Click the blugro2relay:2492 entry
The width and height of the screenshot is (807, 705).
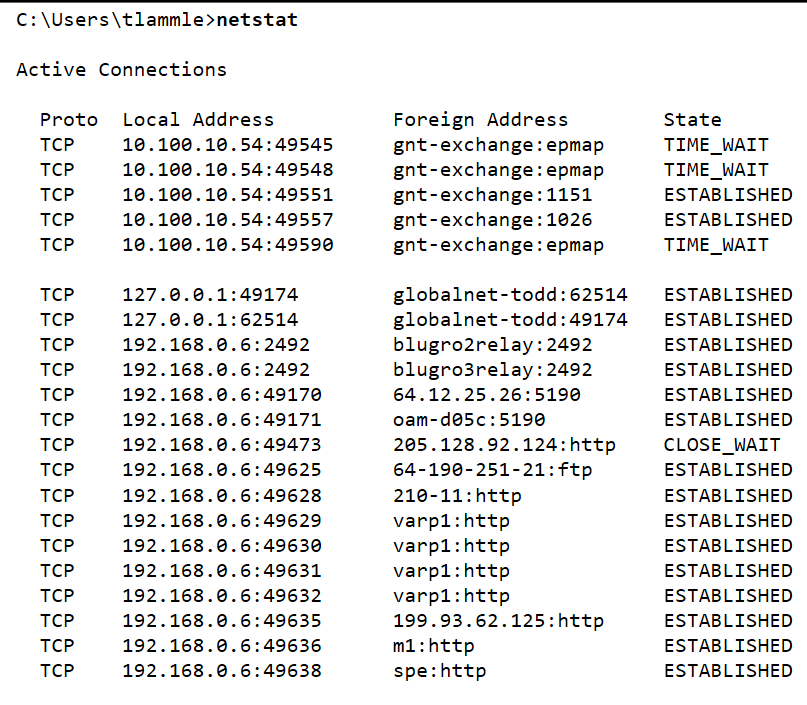[492, 345]
